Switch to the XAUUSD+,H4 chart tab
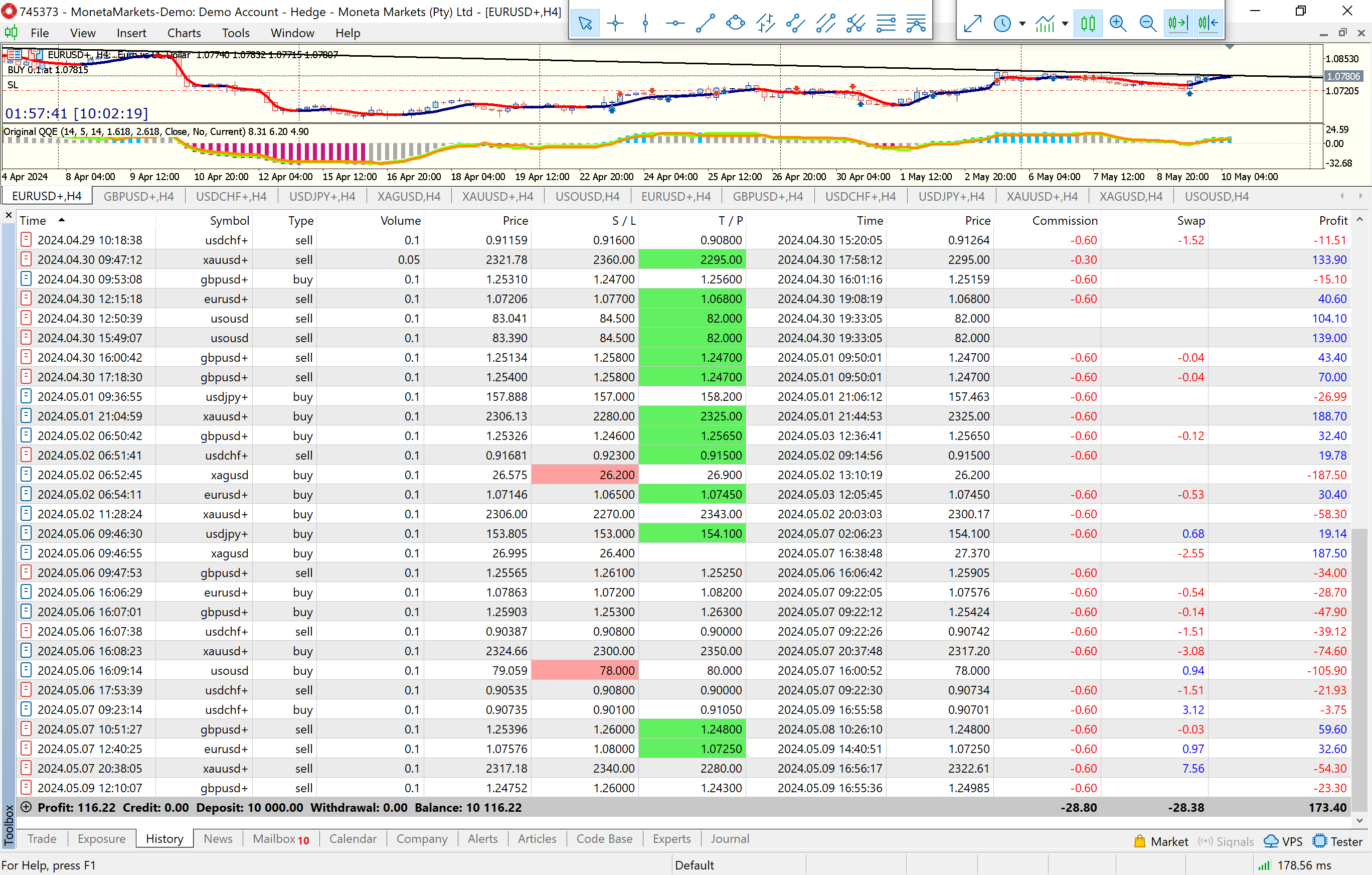Viewport: 1372px width, 875px height. 497,196
